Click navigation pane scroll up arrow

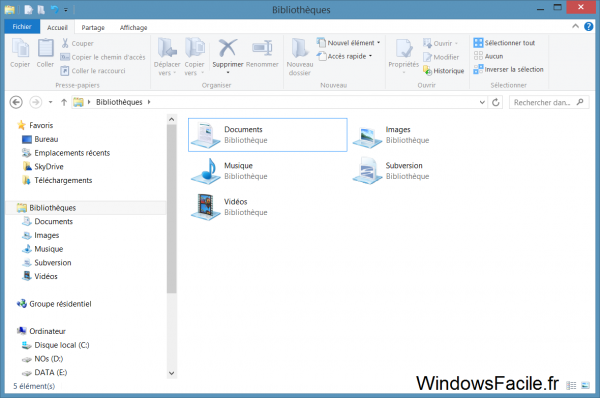[x=171, y=119]
